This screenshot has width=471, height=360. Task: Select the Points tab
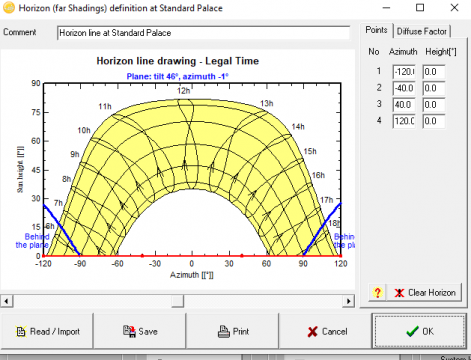point(376,30)
